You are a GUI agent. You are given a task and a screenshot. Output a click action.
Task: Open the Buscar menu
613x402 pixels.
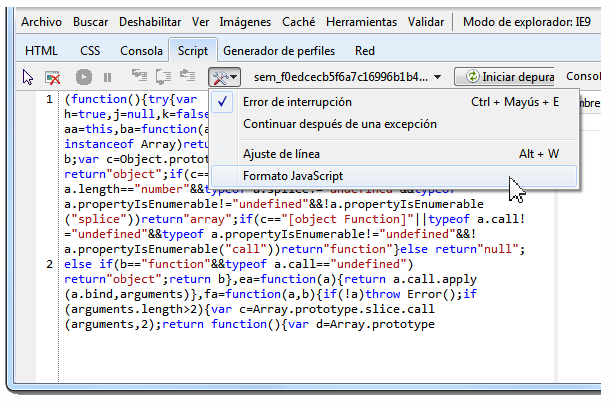pos(90,22)
